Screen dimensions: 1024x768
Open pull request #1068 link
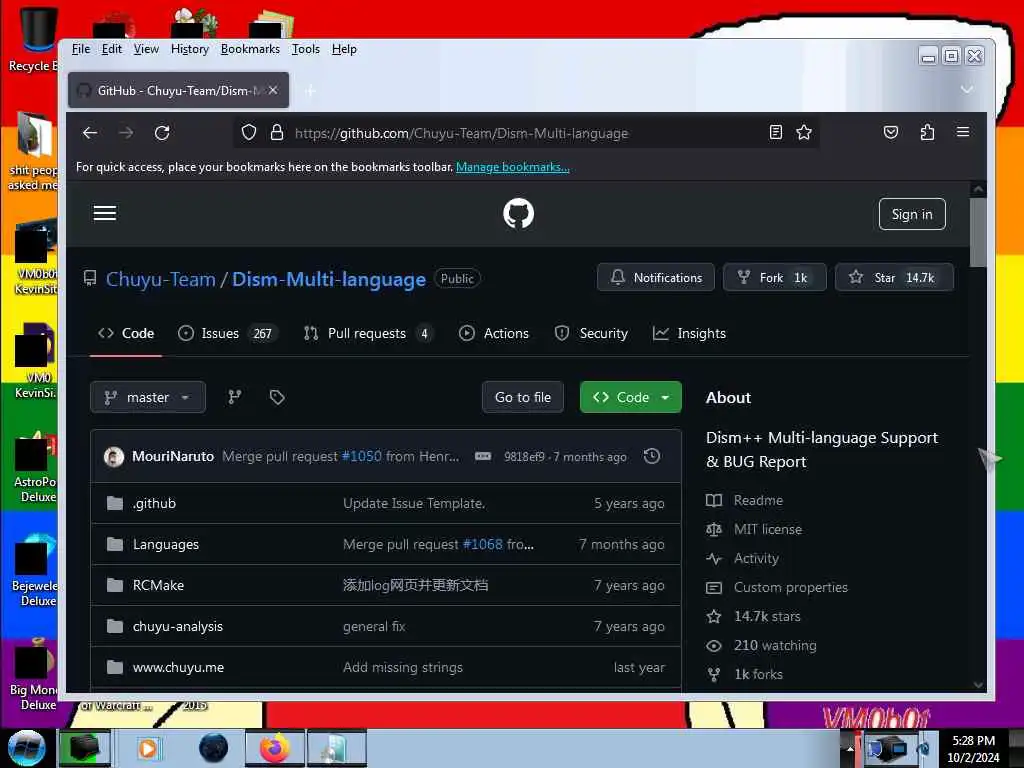(x=483, y=544)
